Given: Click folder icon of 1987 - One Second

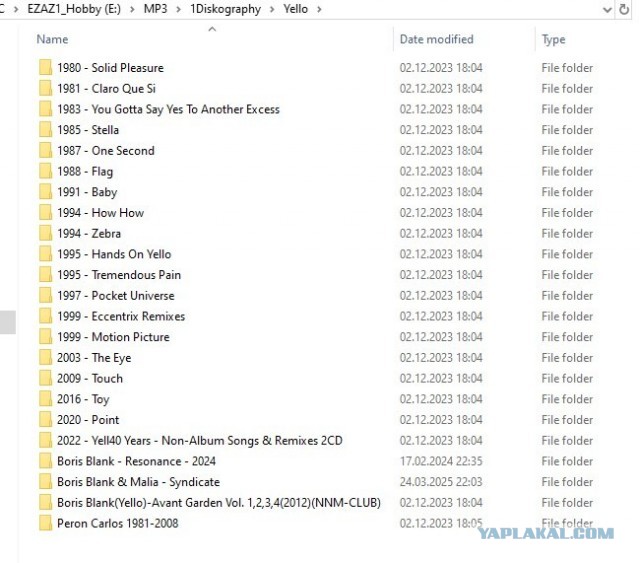Looking at the screenshot, I should pyautogui.click(x=45, y=150).
